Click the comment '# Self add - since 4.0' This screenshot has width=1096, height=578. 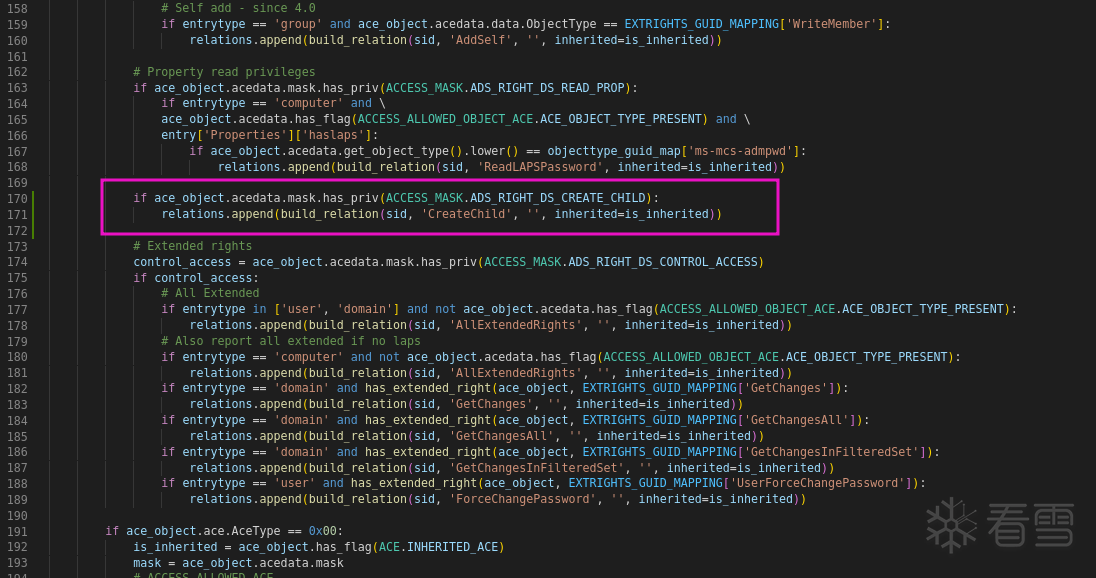(238, 8)
